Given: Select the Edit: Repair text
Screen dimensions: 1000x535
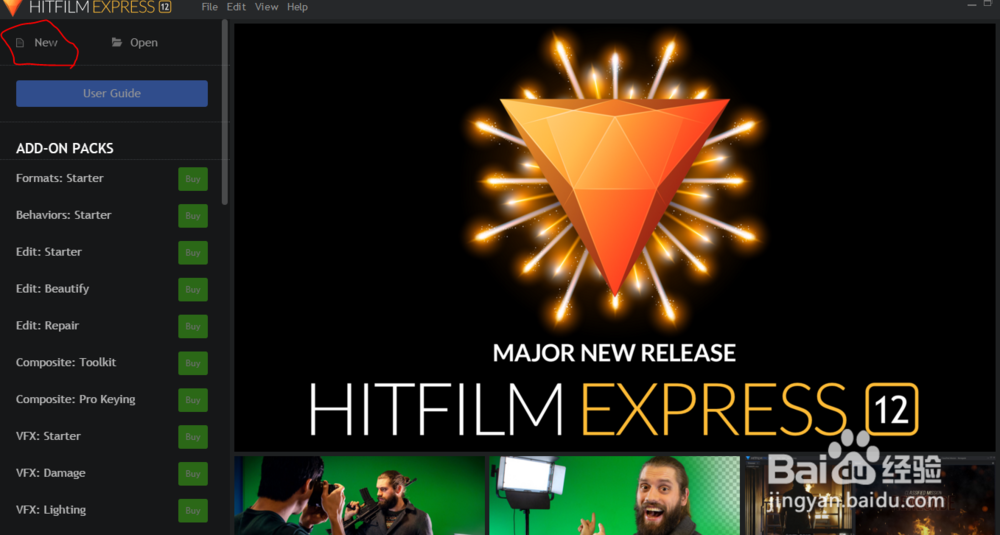Looking at the screenshot, I should 47,326.
